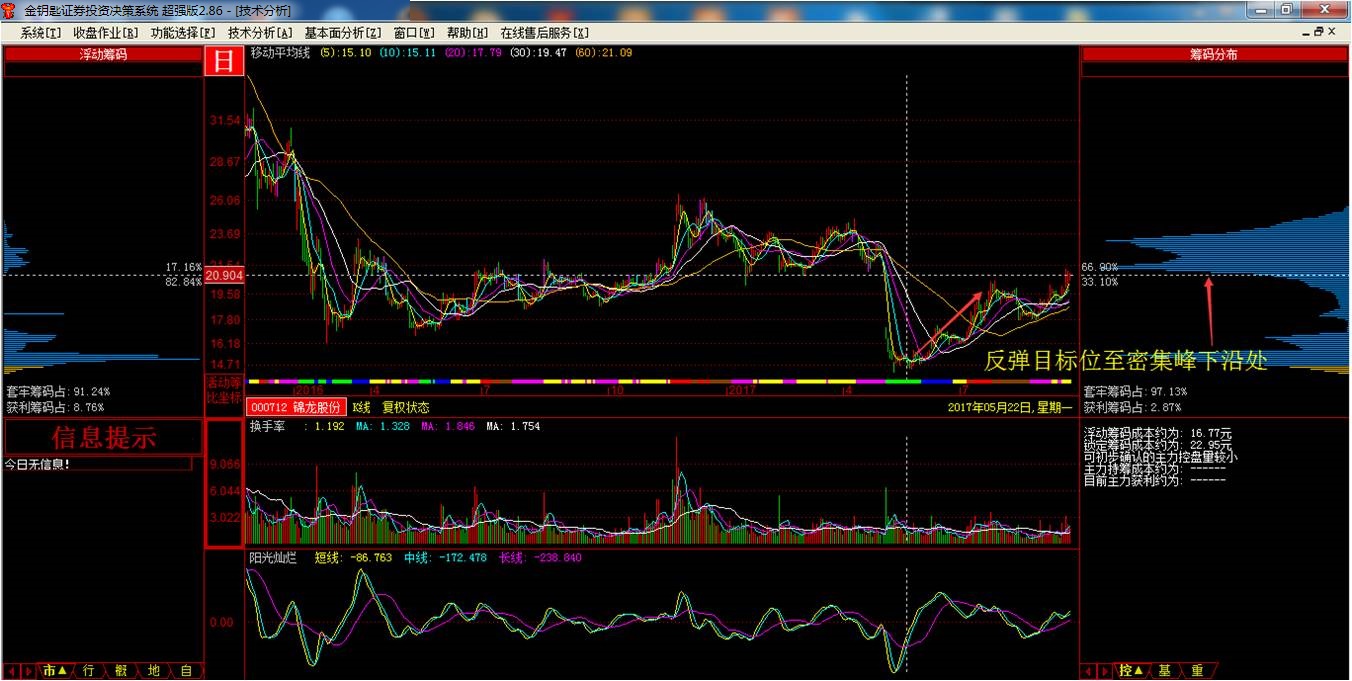Click the 短线: -86.763 value
The width and height of the screenshot is (1352, 681).
click(x=353, y=558)
